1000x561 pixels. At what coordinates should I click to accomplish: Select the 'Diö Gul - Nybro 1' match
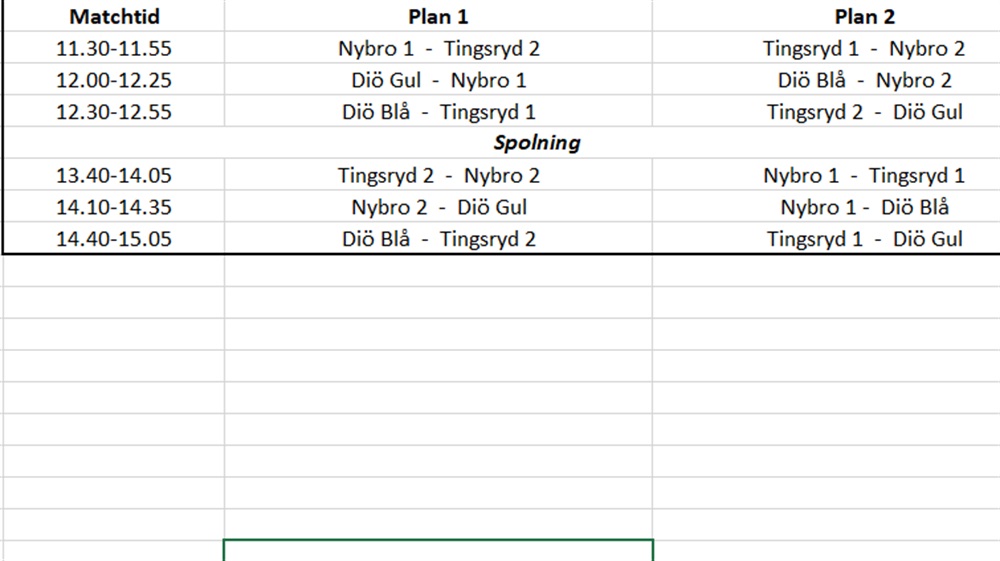point(438,80)
